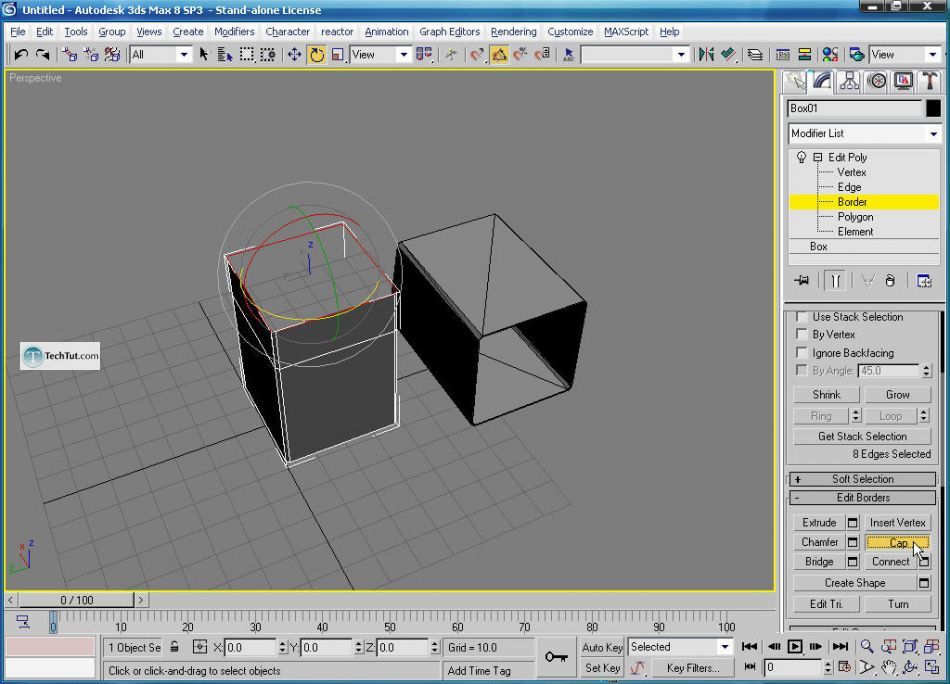
Task: Click the Shrink selection button
Action: pos(826,395)
